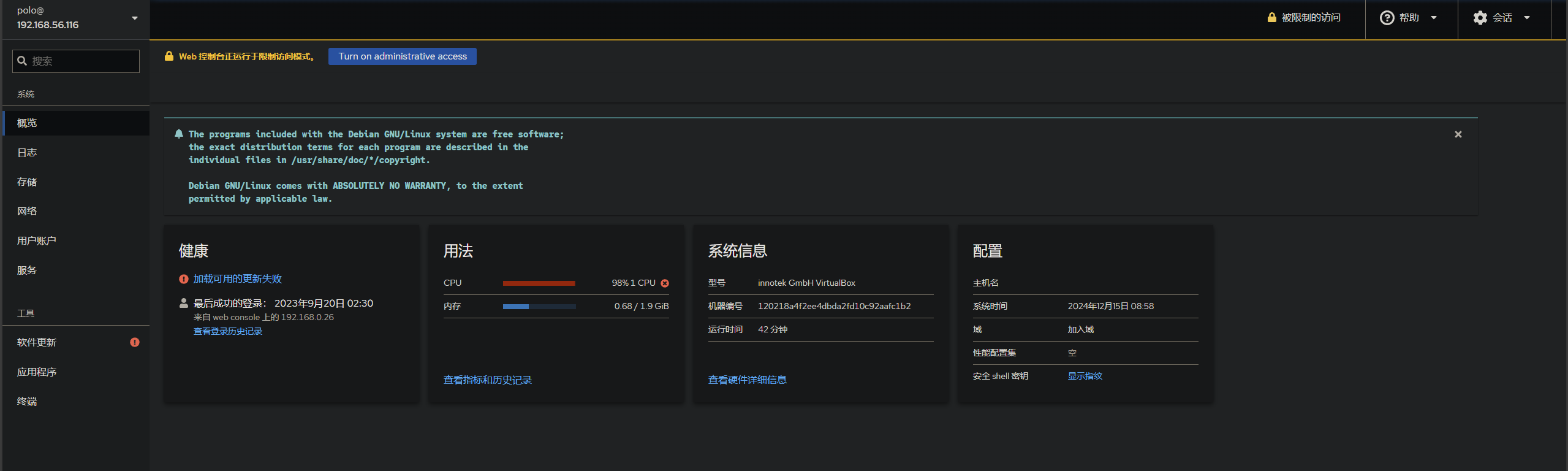Click the red alert icon beside 软件更新

coord(135,342)
